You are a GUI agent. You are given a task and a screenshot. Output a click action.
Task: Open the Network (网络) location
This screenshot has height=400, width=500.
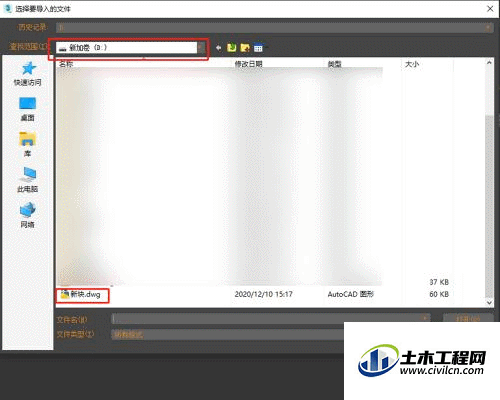pos(28,216)
